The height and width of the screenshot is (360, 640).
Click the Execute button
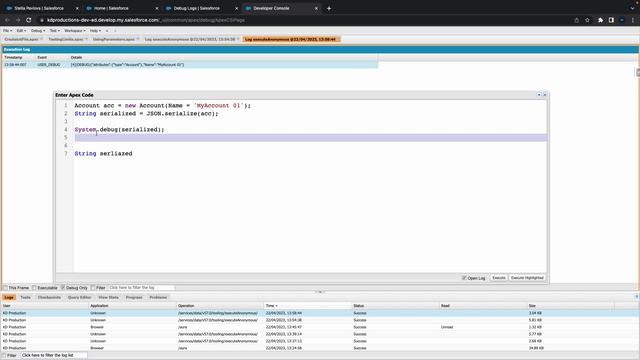click(x=498, y=278)
